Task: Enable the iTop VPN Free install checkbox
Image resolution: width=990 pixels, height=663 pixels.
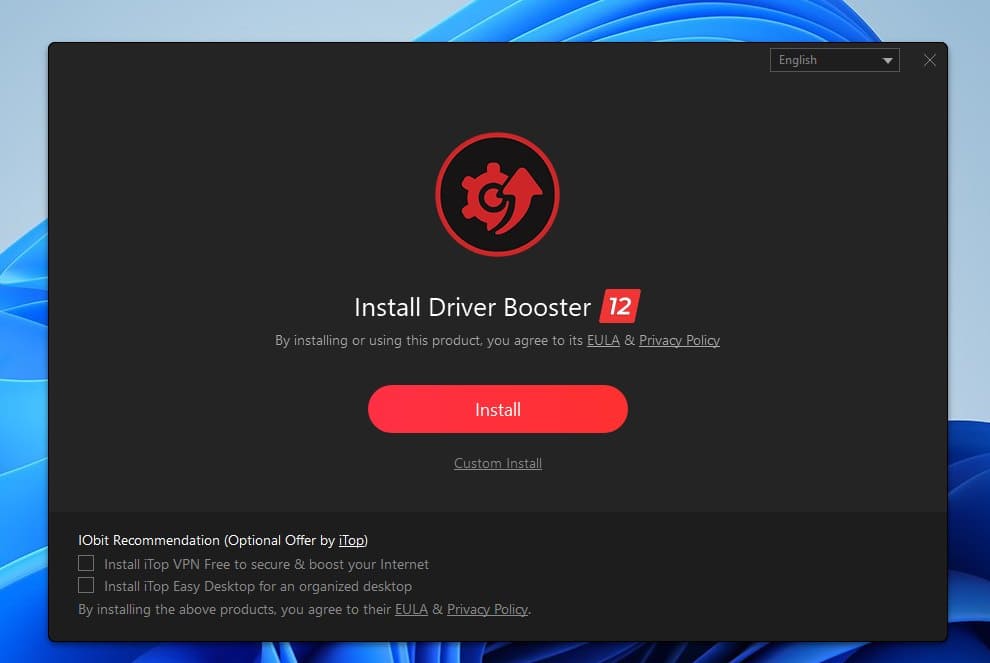Action: [x=86, y=563]
